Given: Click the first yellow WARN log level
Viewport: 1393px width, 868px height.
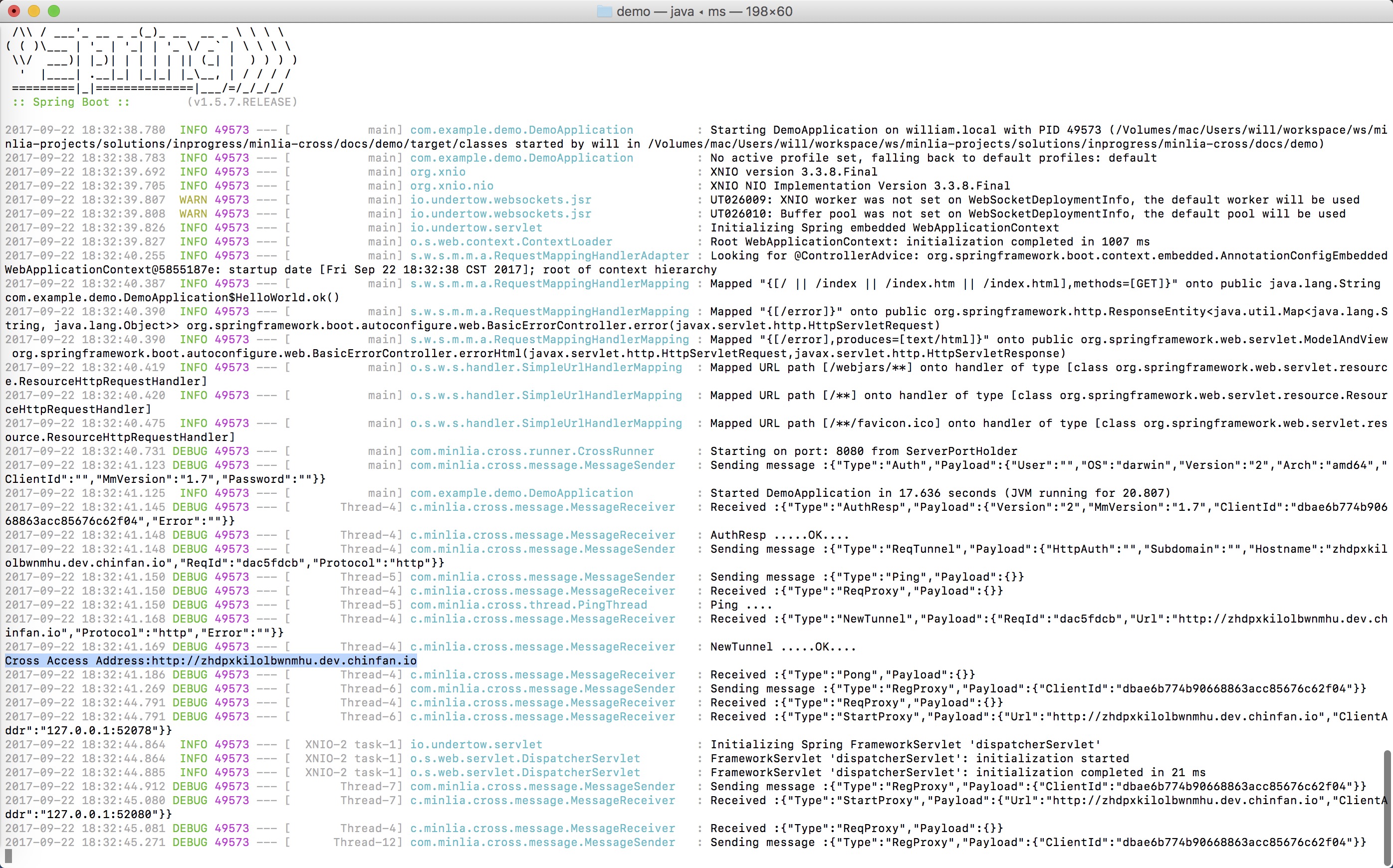Looking at the screenshot, I should (193, 200).
